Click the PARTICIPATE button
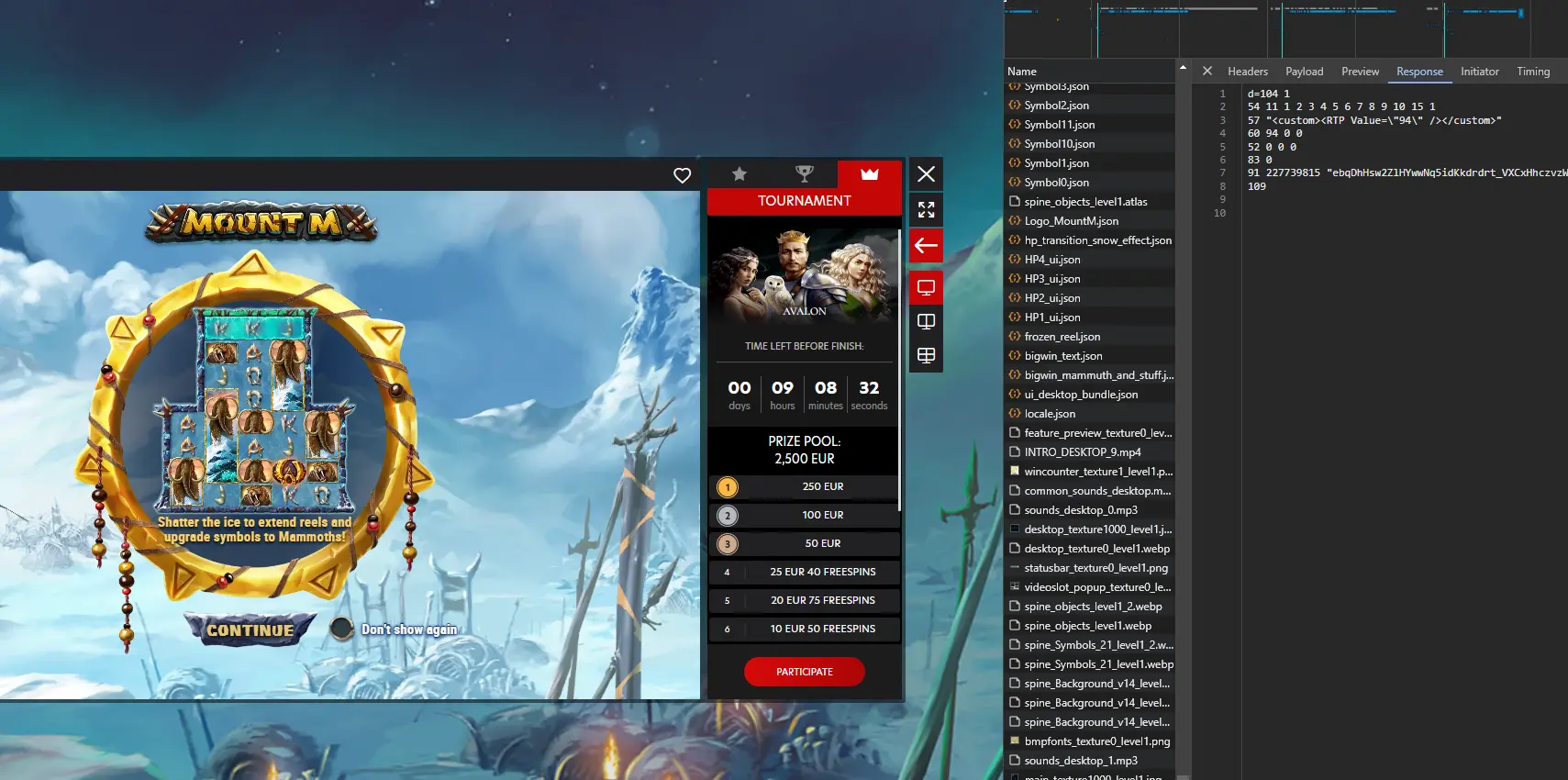The width and height of the screenshot is (1568, 780). [x=805, y=672]
